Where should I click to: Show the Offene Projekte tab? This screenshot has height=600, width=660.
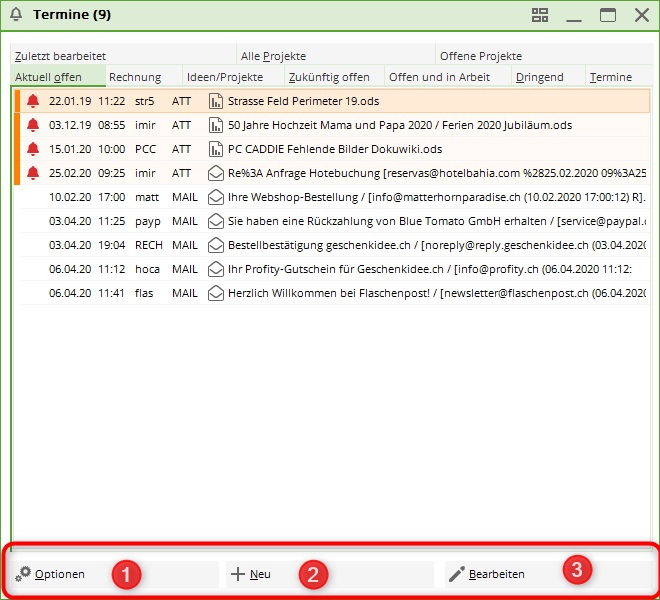481,56
